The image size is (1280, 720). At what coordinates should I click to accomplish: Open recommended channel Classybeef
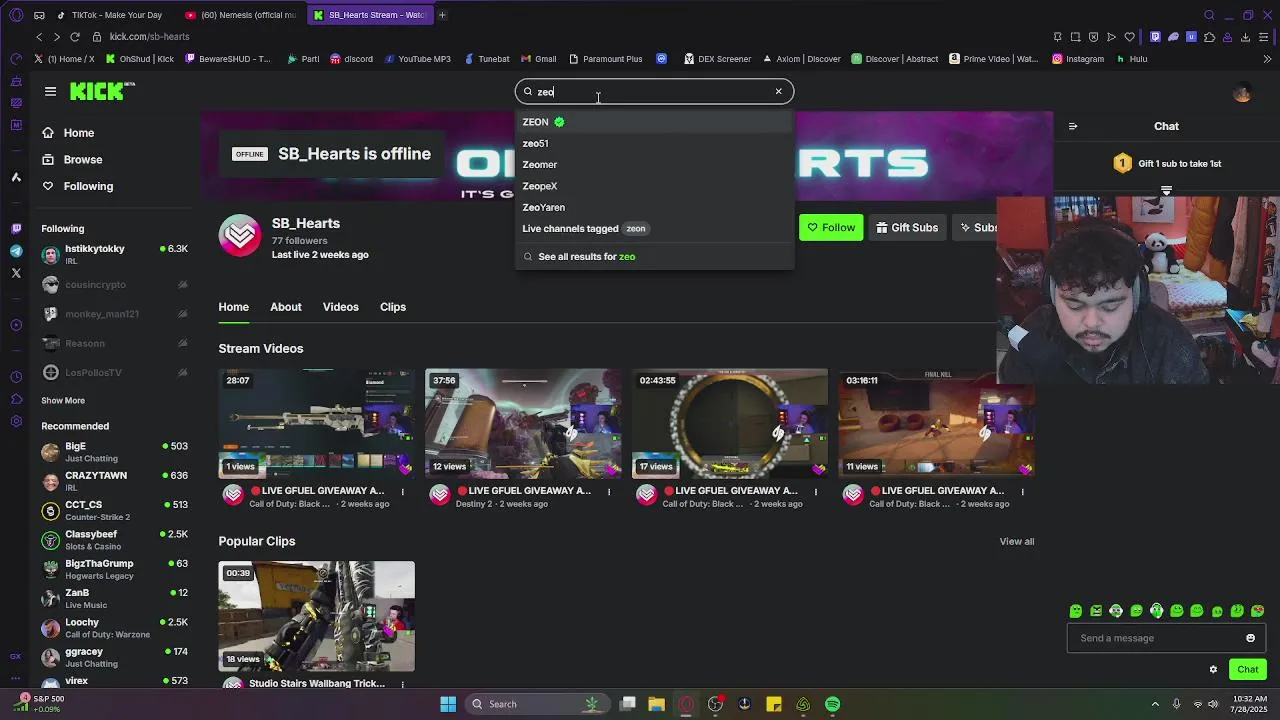[x=114, y=540]
